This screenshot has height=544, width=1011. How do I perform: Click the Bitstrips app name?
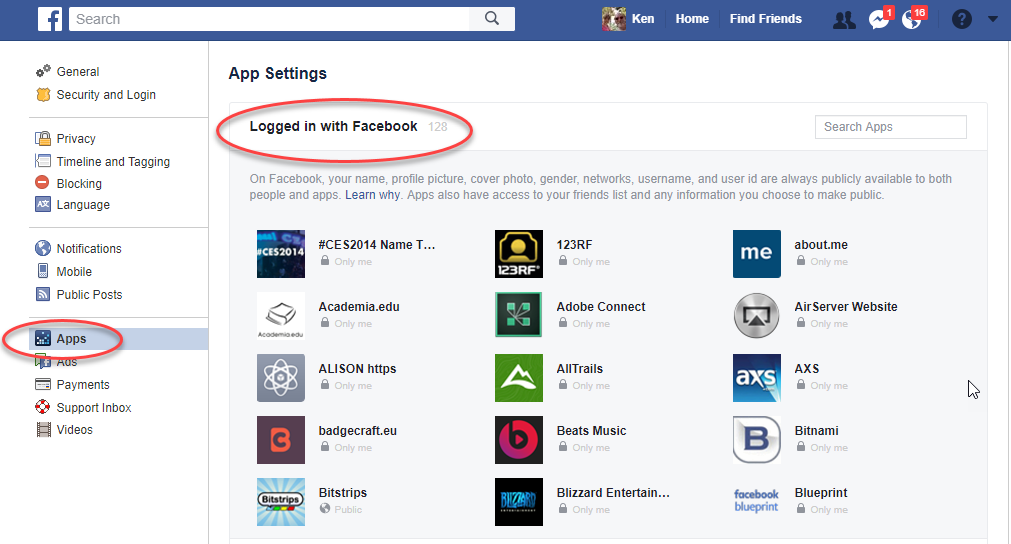tap(342, 492)
